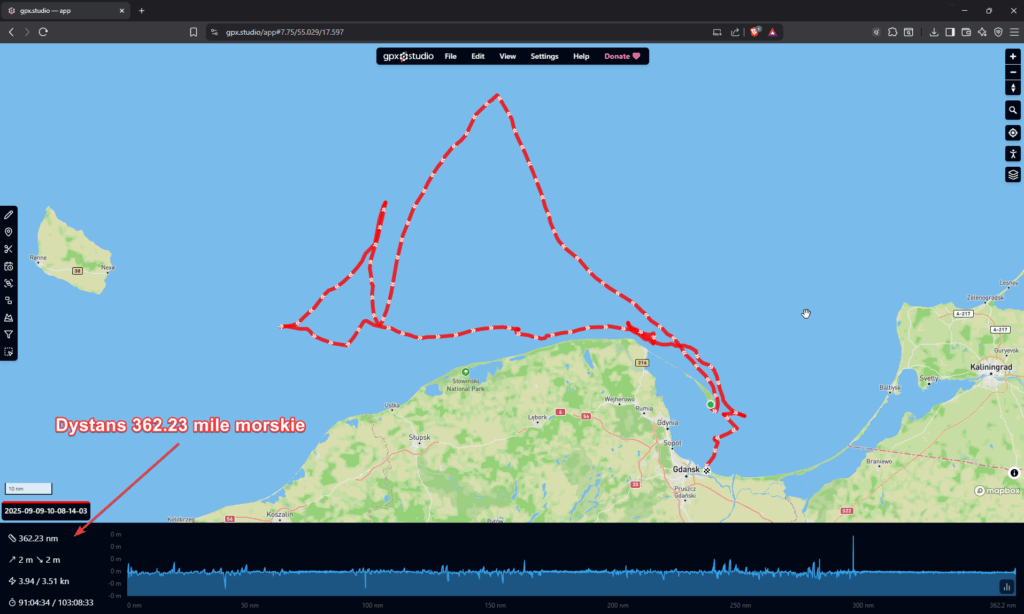Open elevation chart settings button
This screenshot has width=1024, height=614.
(x=1005, y=587)
